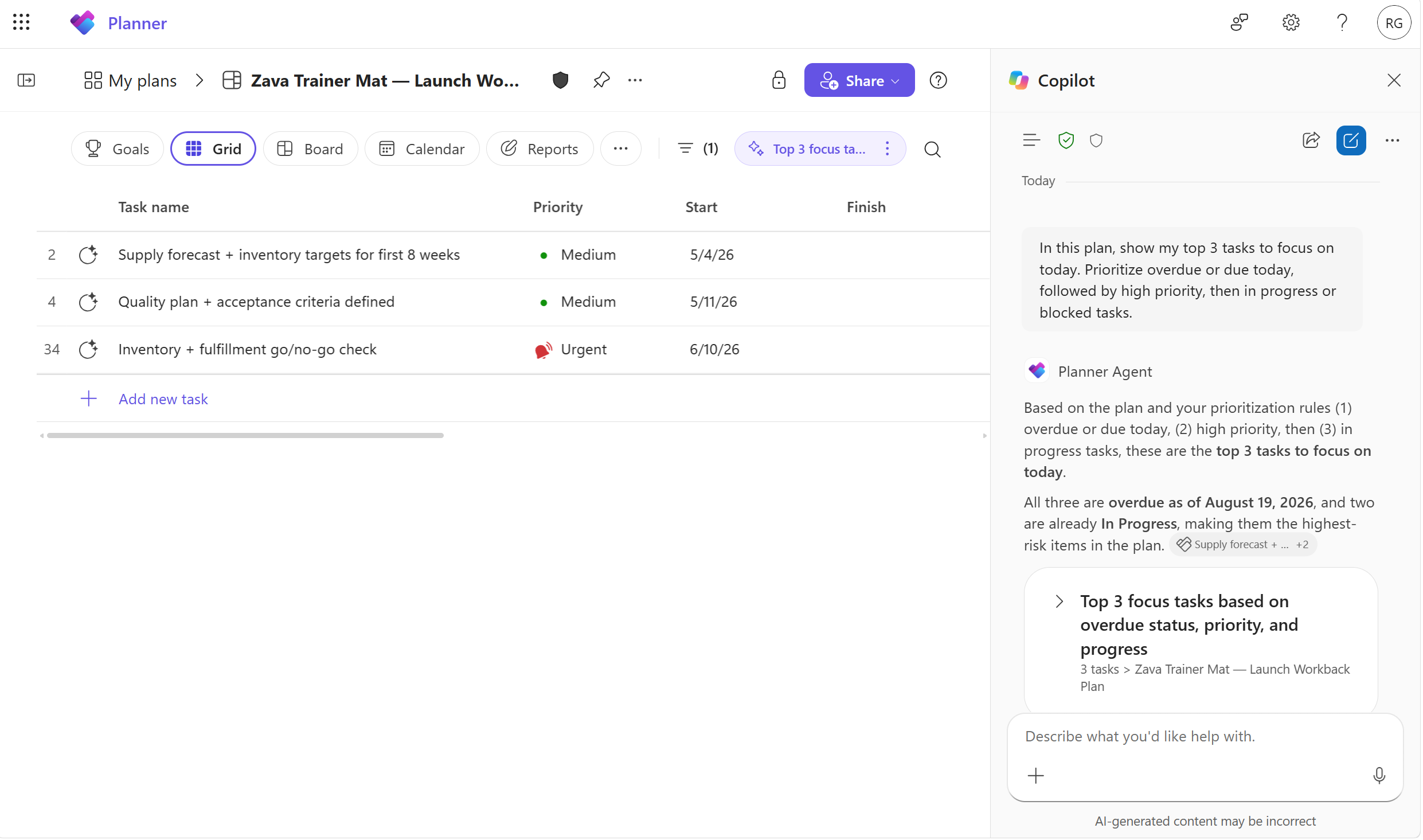Click the Supply forecast reference chip
The height and width of the screenshot is (840, 1423).
1242,545
